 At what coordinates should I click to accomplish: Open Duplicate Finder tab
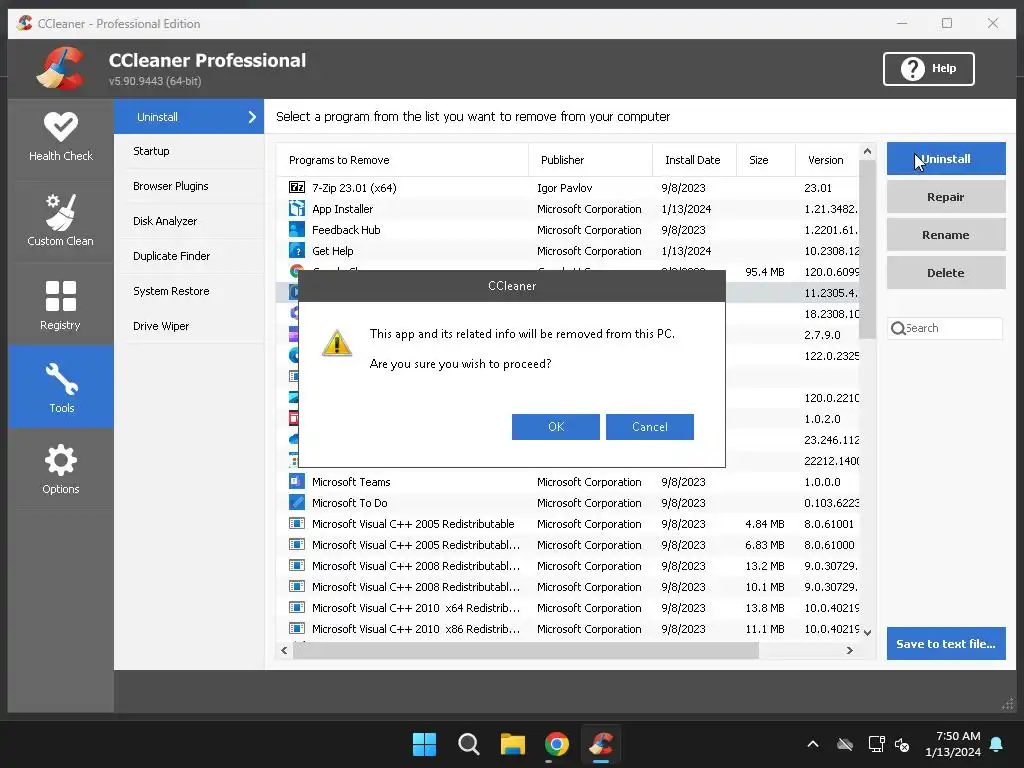(189, 256)
